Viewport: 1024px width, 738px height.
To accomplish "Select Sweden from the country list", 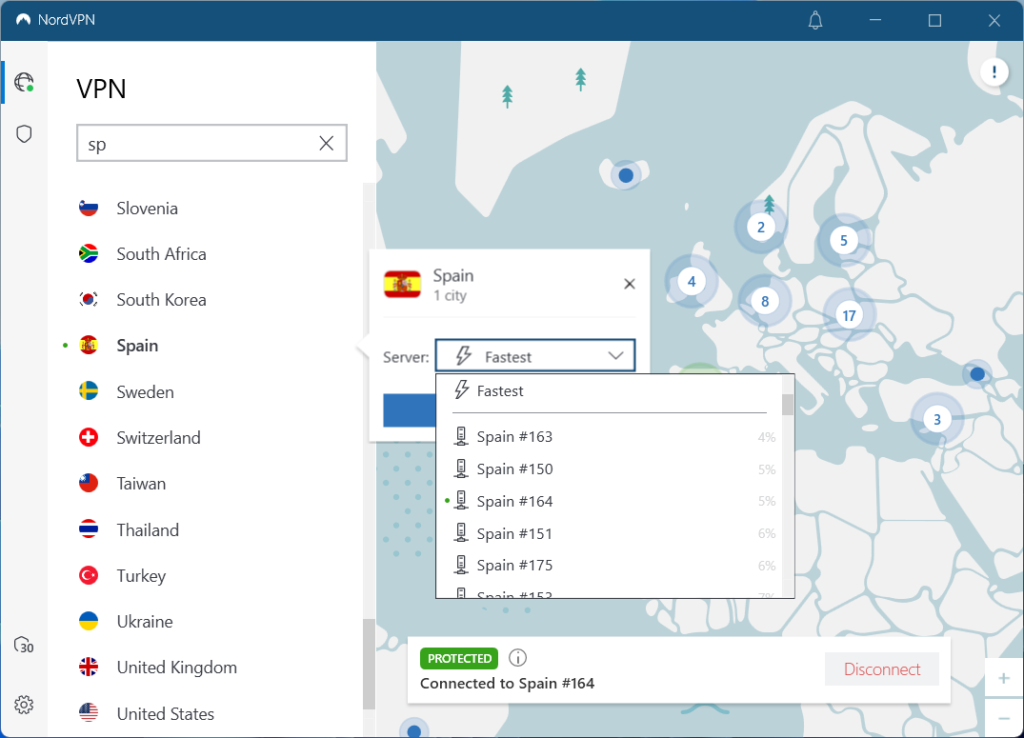I will click(x=144, y=391).
